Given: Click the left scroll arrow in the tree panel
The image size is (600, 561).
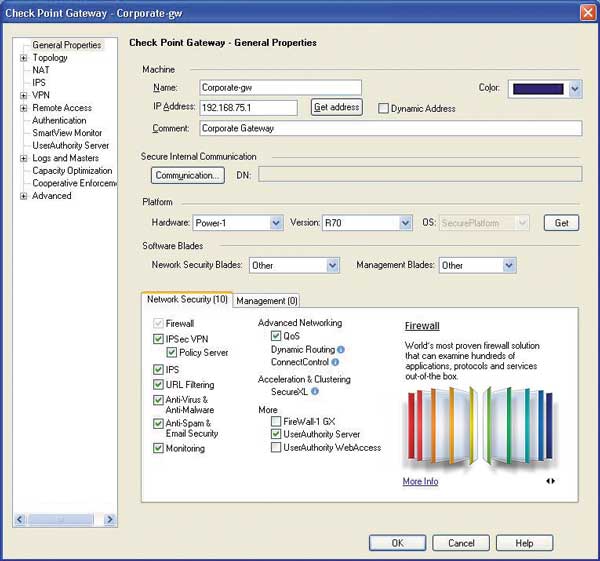Looking at the screenshot, I should [x=20, y=519].
